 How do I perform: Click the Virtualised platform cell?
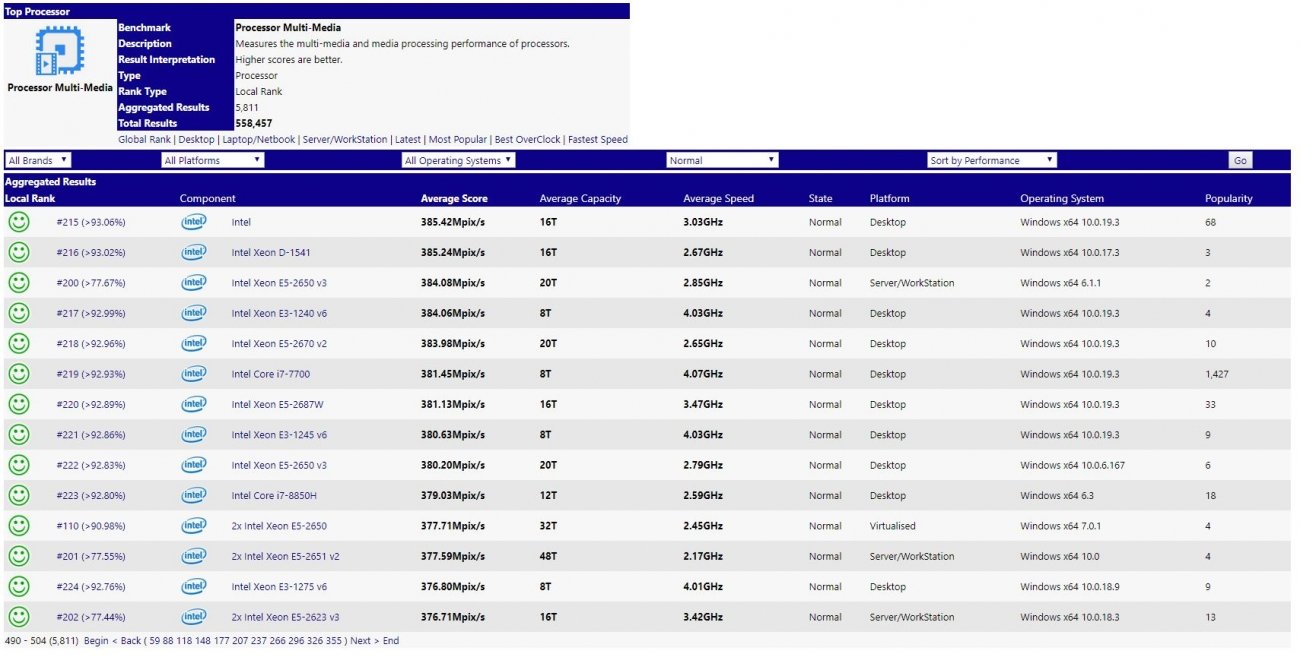tap(893, 526)
